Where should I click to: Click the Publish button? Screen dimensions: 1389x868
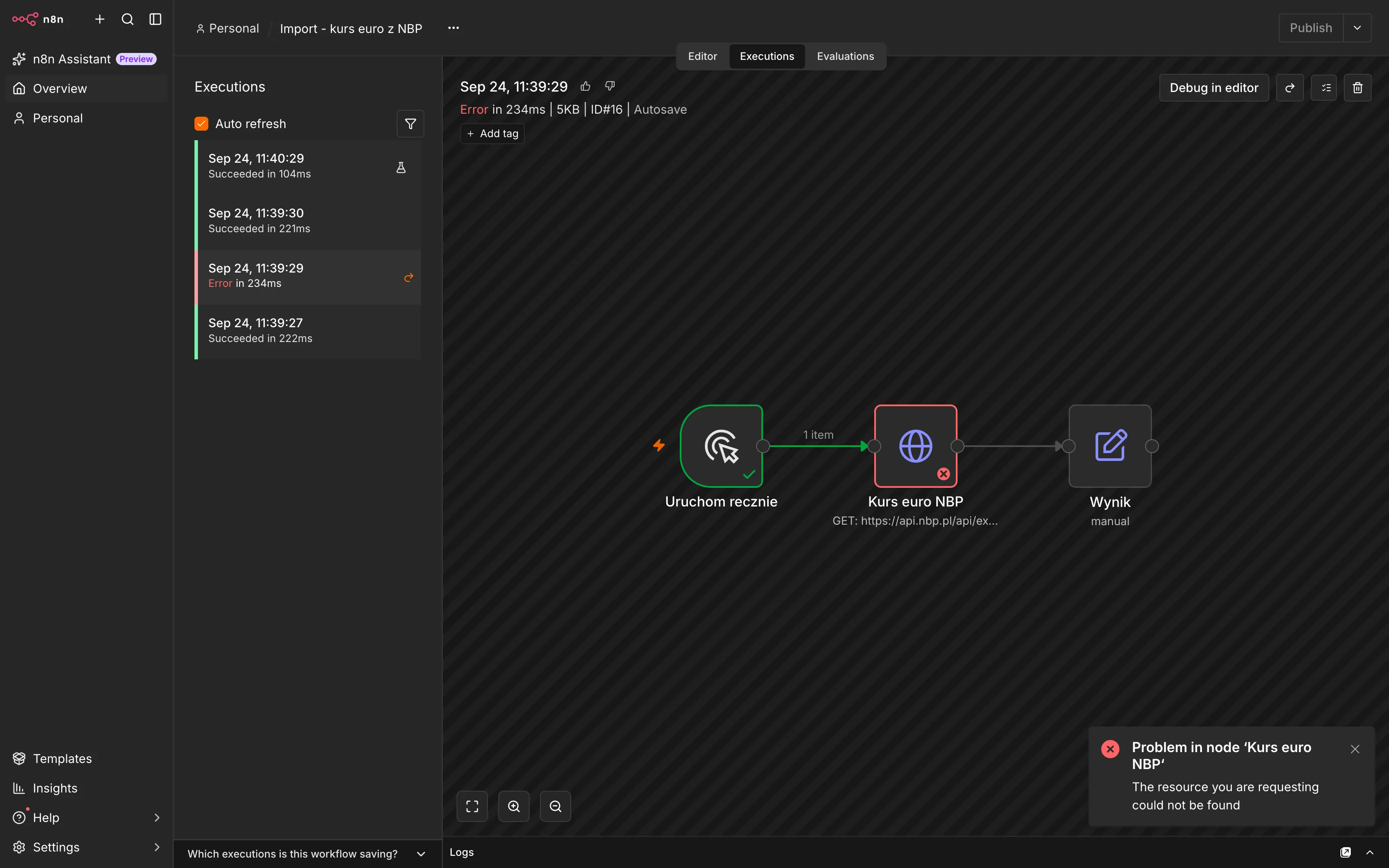pyautogui.click(x=1311, y=28)
